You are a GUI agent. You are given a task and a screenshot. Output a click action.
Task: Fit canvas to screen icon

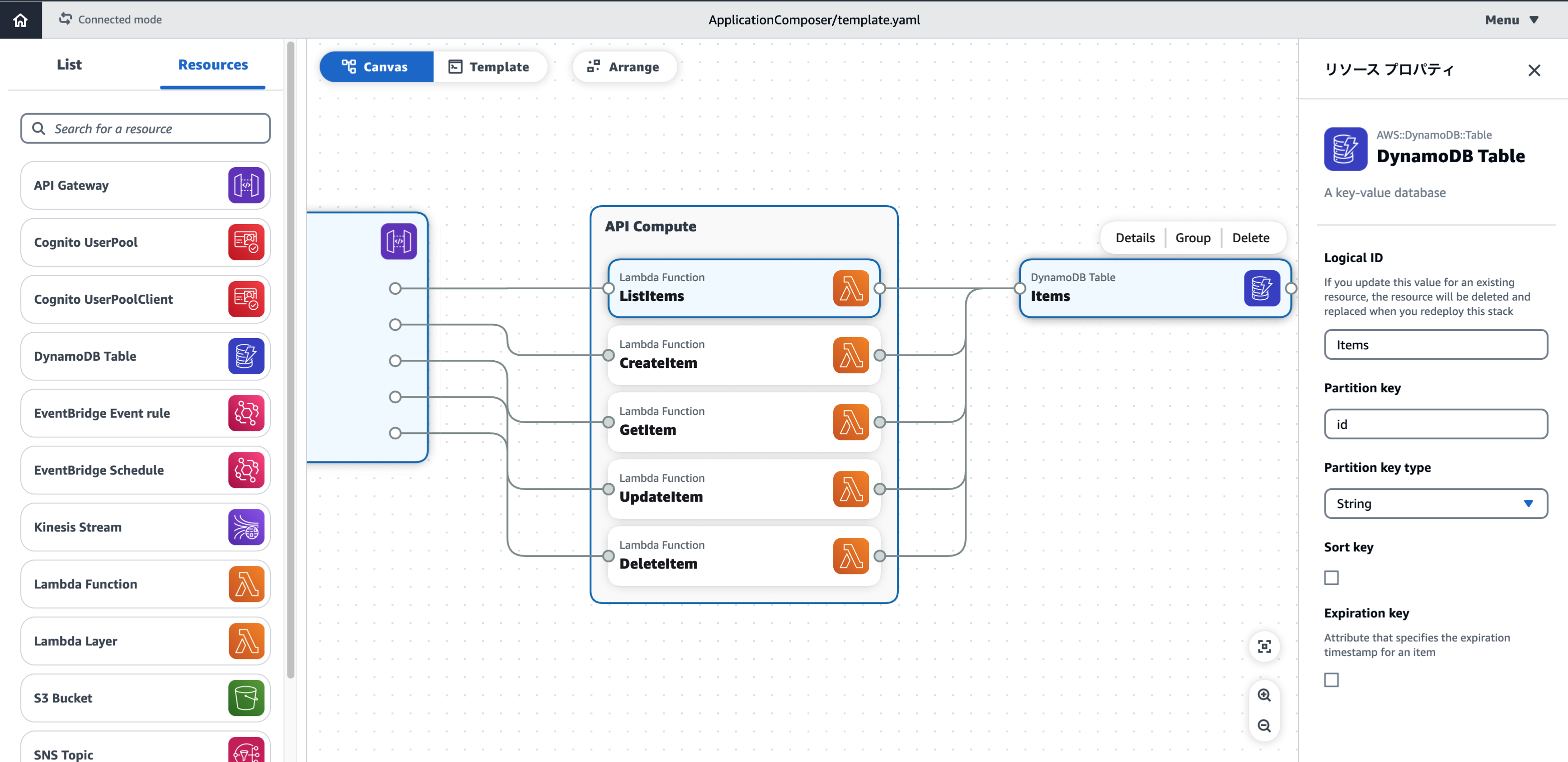[x=1264, y=646]
